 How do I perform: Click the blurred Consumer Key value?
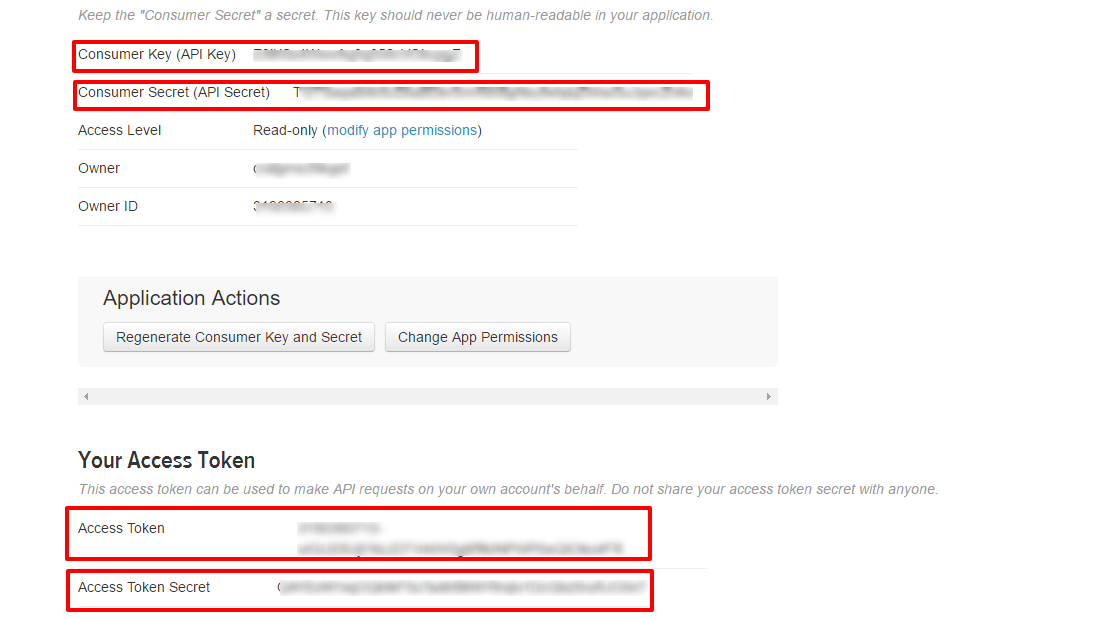point(357,54)
